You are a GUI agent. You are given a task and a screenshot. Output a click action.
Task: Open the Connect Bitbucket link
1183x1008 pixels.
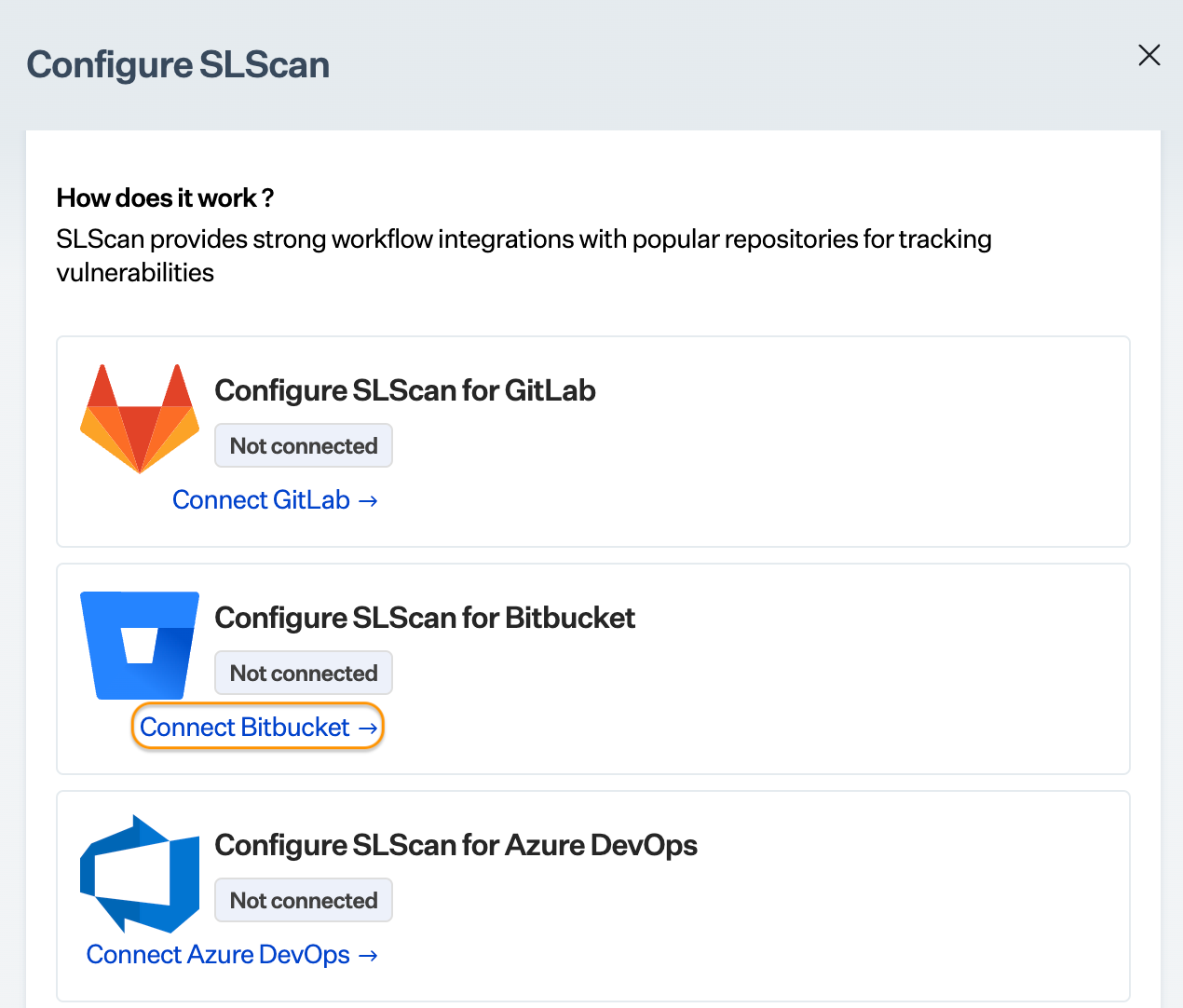pos(259,727)
